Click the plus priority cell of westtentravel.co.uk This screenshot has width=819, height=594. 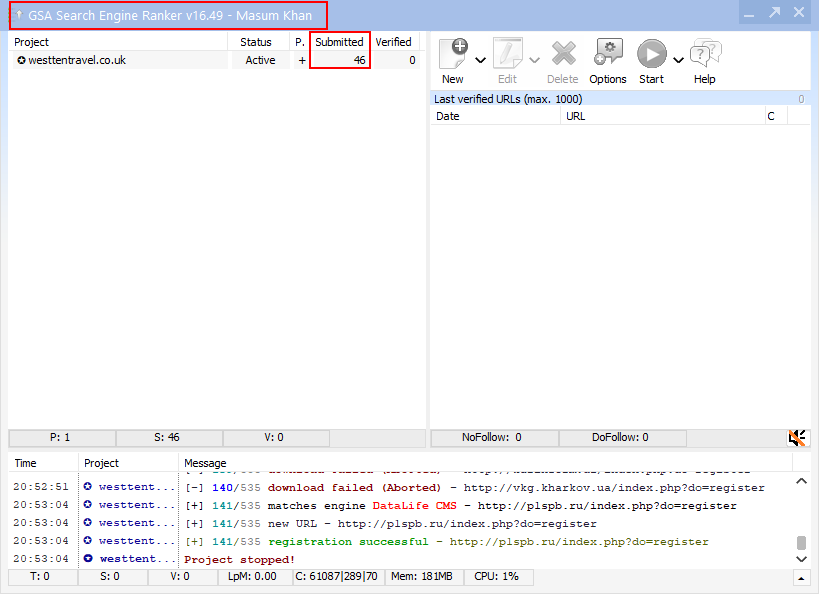(301, 60)
